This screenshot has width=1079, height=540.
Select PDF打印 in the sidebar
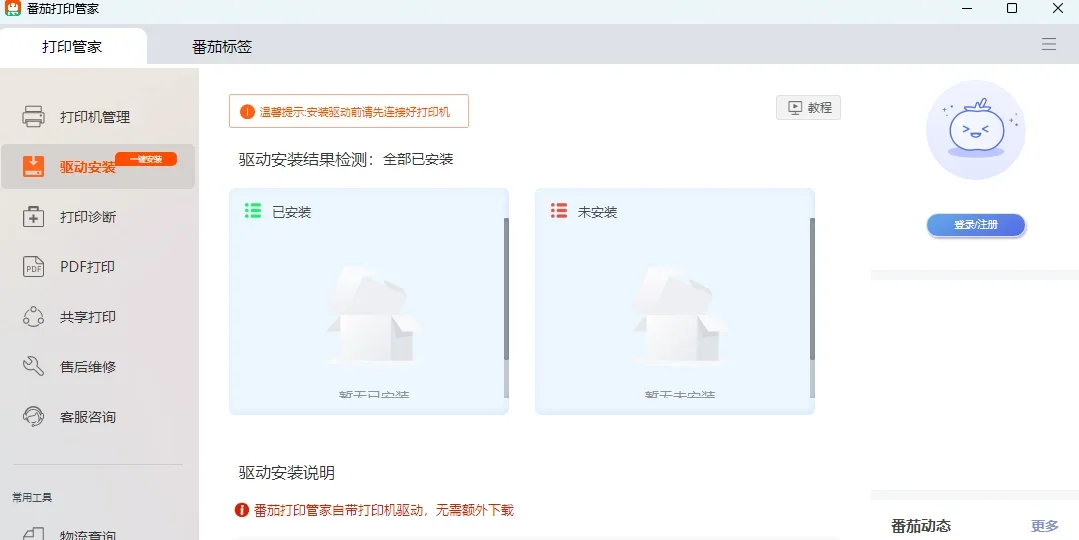pos(98,267)
